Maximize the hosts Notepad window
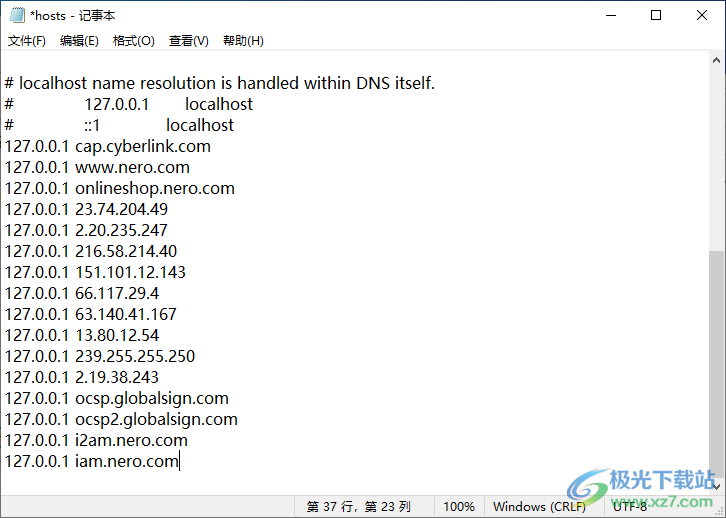Image resolution: width=726 pixels, height=518 pixels. pyautogui.click(x=656, y=15)
